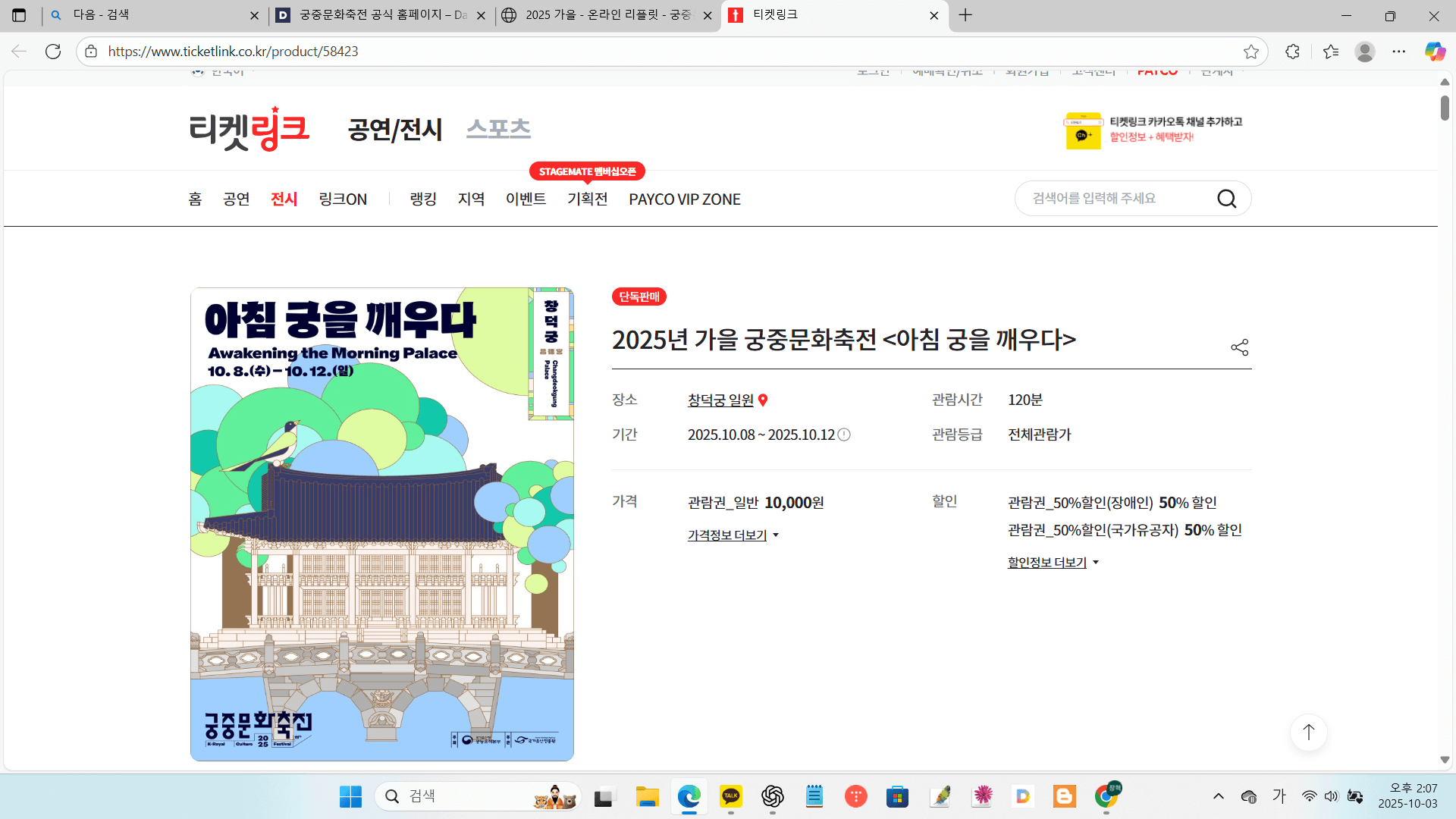Image resolution: width=1456 pixels, height=819 pixels.
Task: Click the TicketLink logo
Action: point(249,128)
